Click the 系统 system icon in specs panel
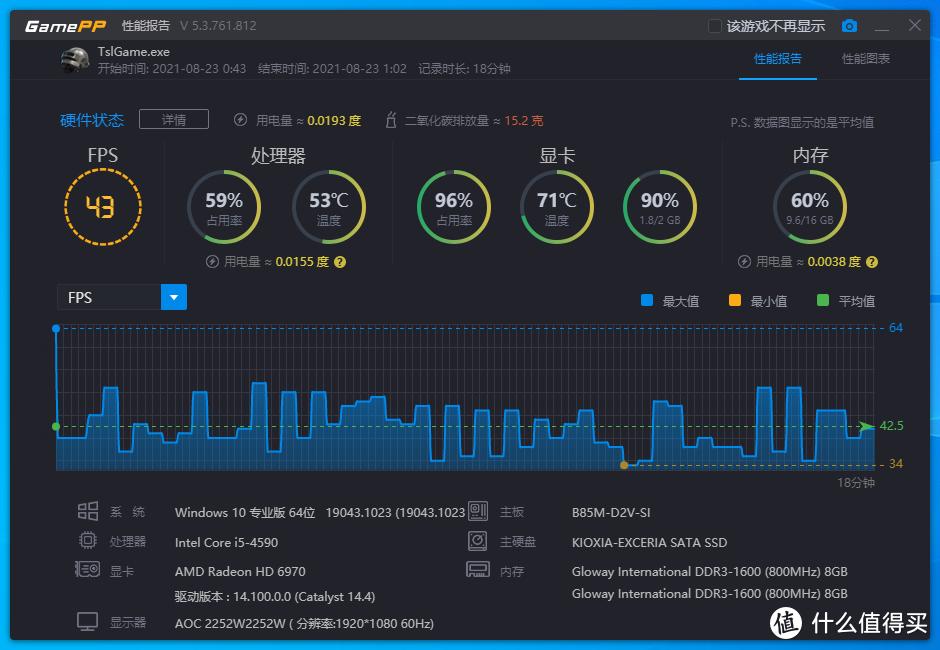940x650 pixels. pyautogui.click(x=90, y=512)
